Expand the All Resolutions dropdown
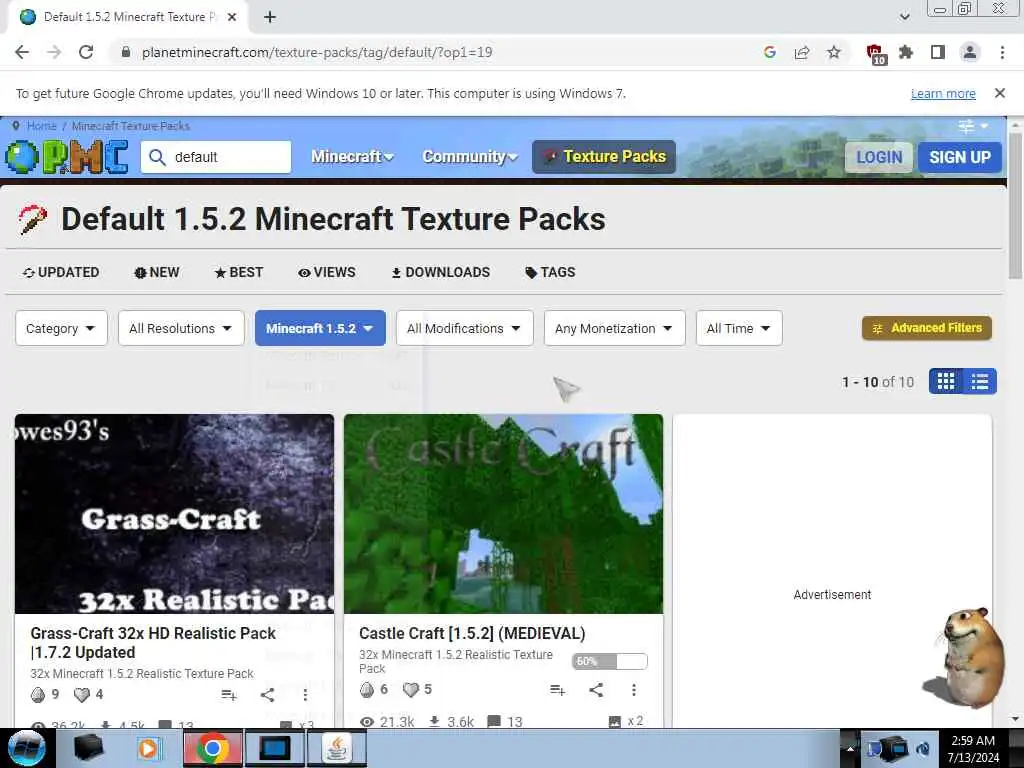 click(181, 328)
